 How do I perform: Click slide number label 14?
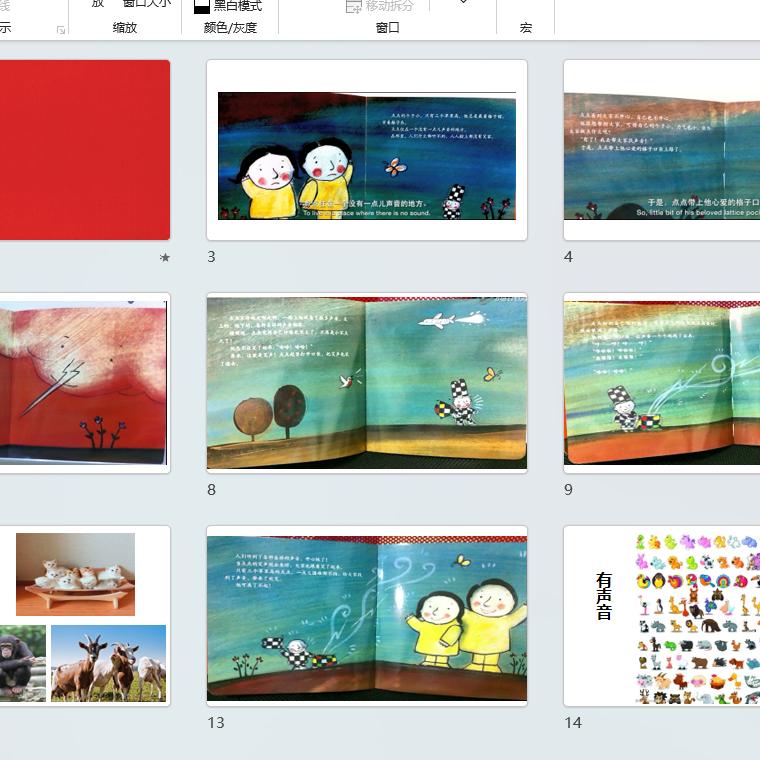[x=573, y=723]
